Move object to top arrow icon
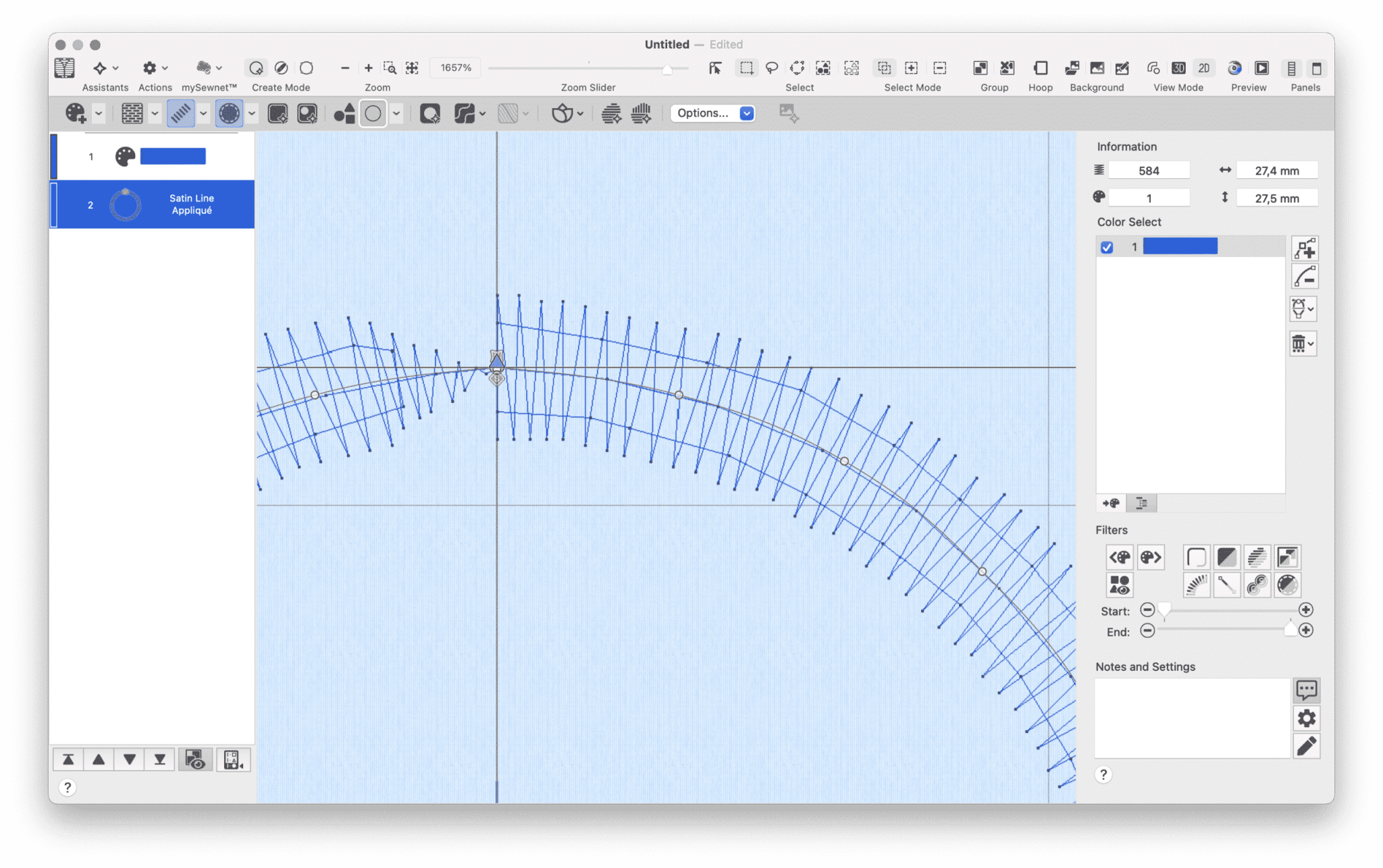This screenshot has height=868, width=1383. point(68,760)
